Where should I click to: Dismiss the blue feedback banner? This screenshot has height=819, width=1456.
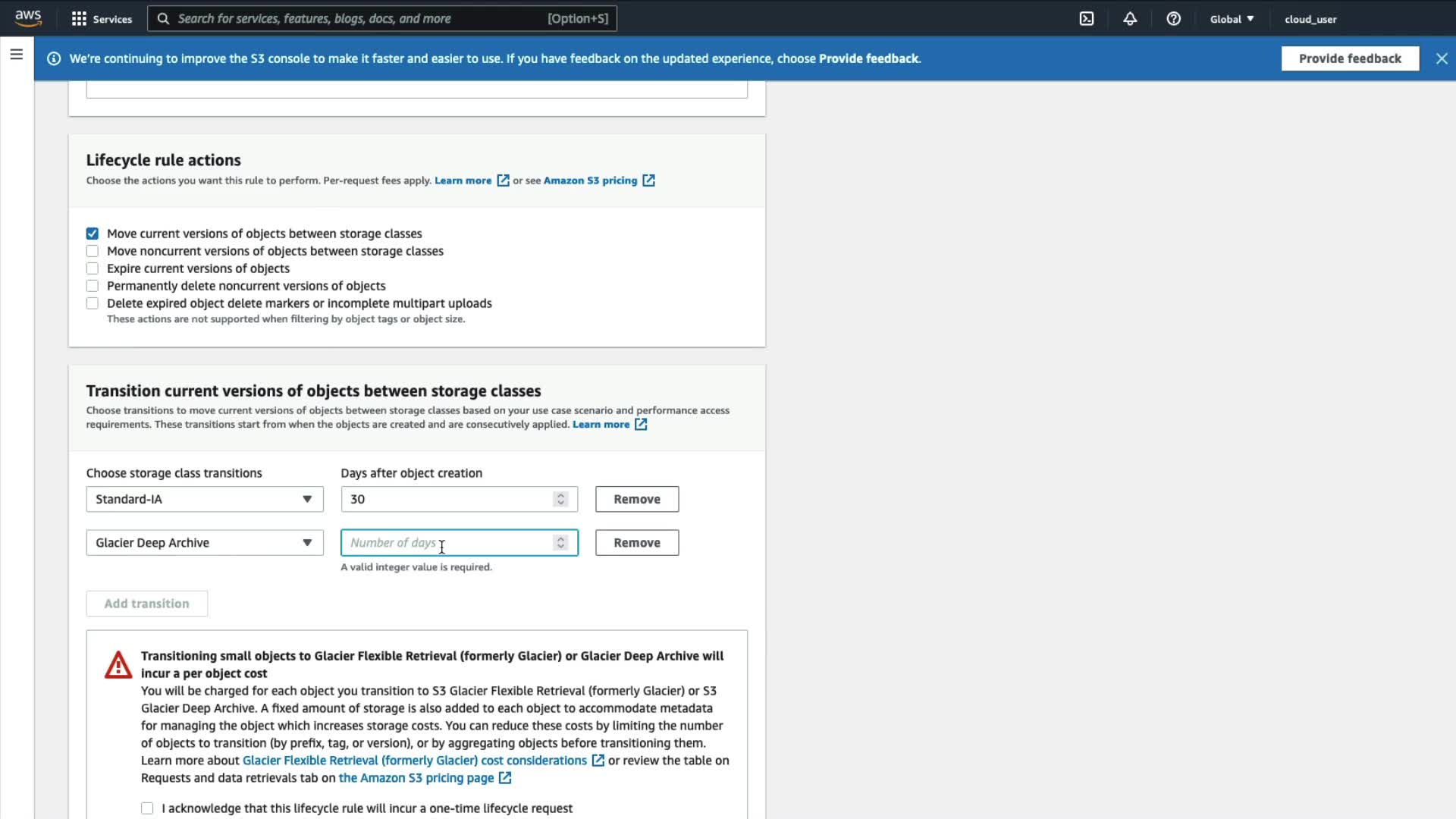[1441, 58]
